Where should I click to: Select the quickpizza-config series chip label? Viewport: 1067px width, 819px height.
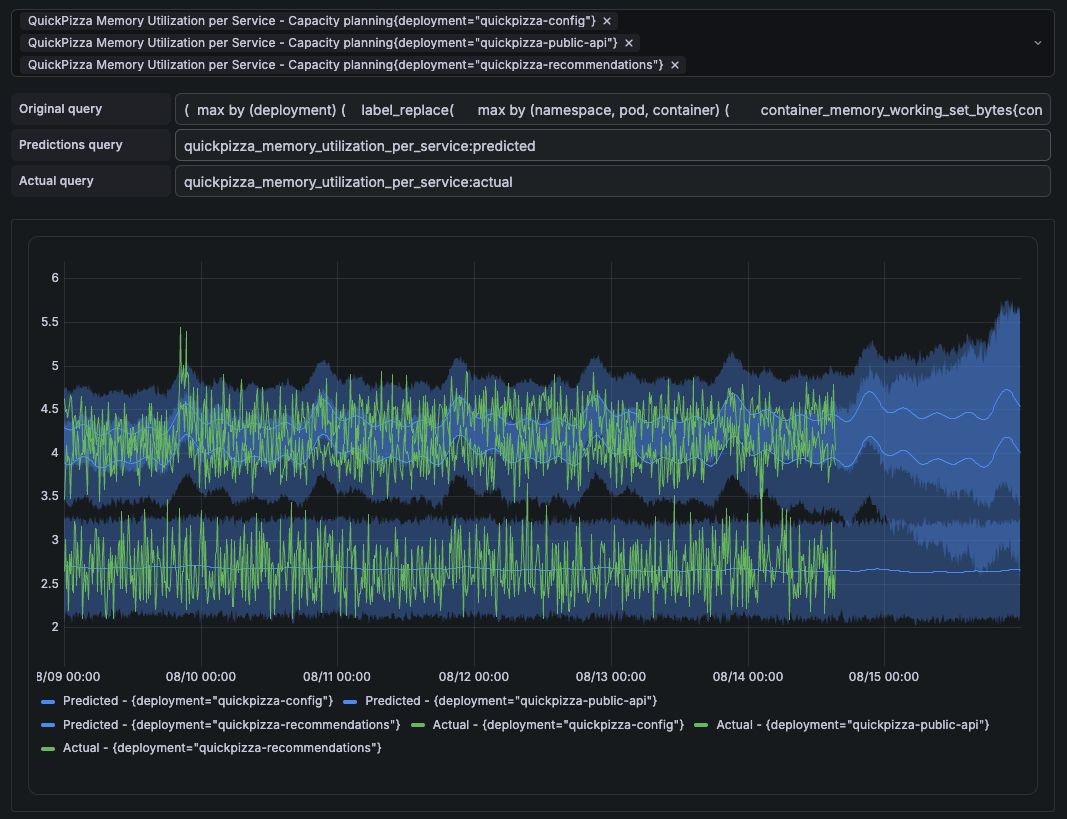click(312, 21)
